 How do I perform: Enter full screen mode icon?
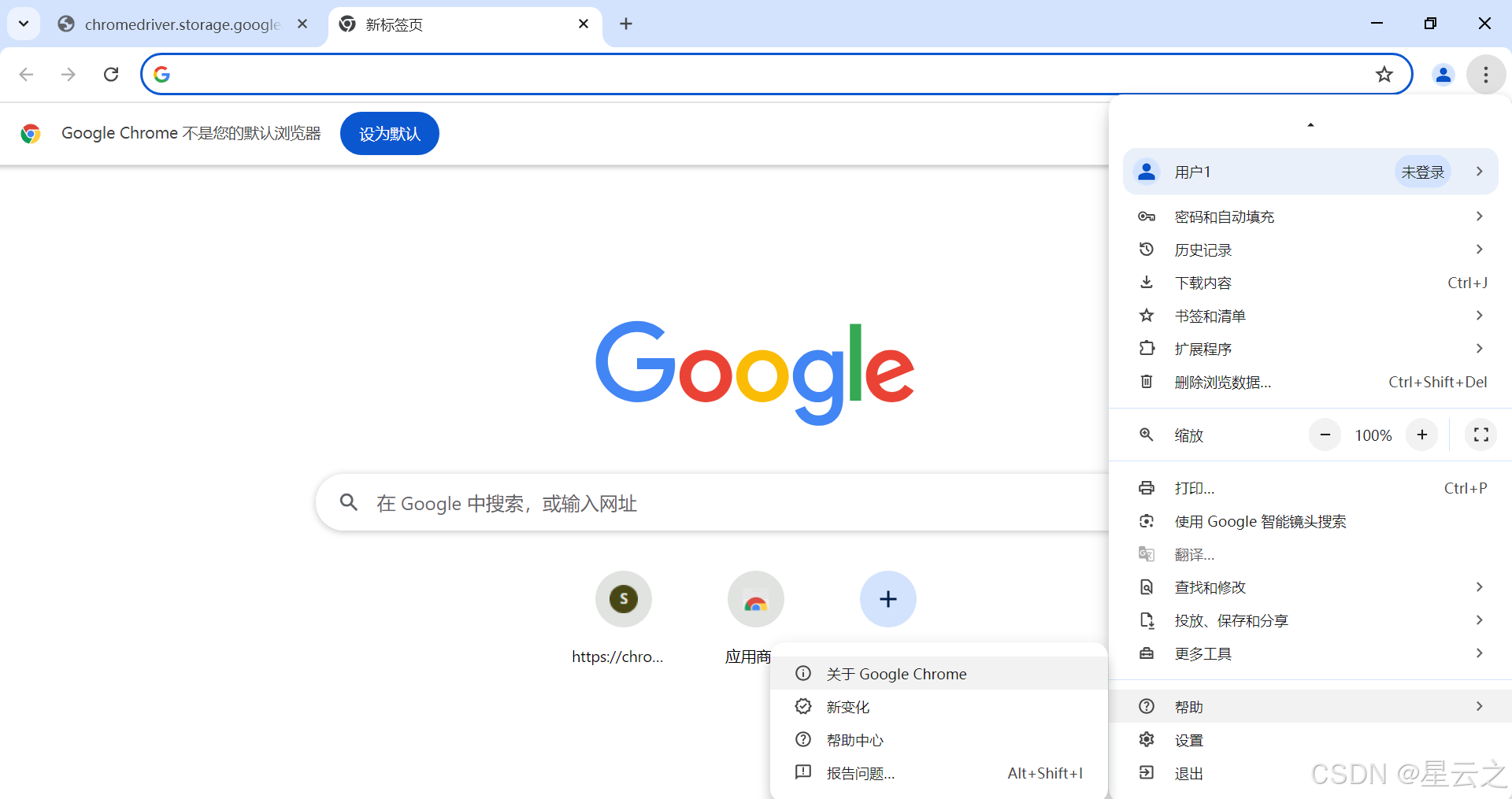pos(1480,435)
